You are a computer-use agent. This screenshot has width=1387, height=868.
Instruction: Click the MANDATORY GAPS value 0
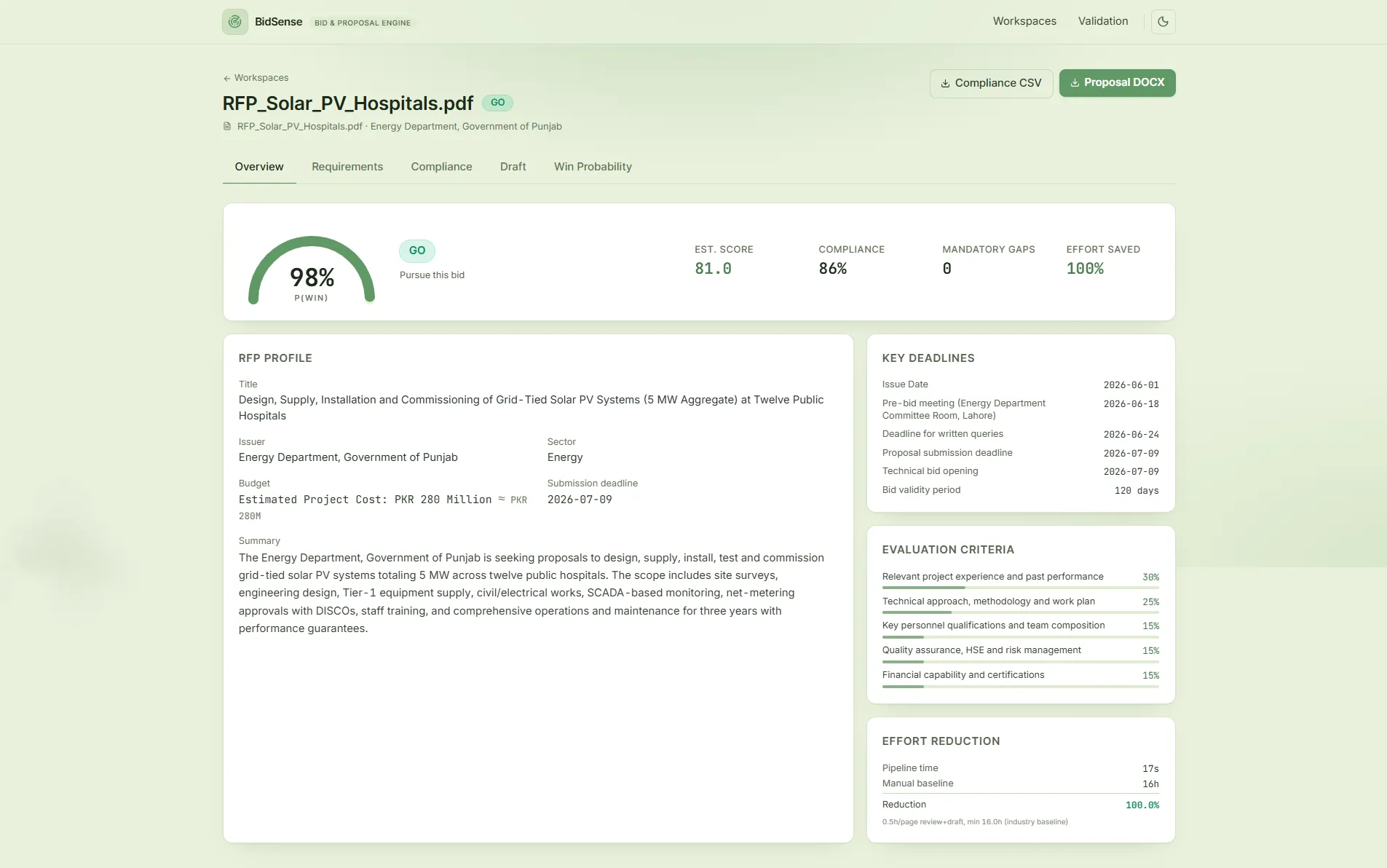(947, 269)
